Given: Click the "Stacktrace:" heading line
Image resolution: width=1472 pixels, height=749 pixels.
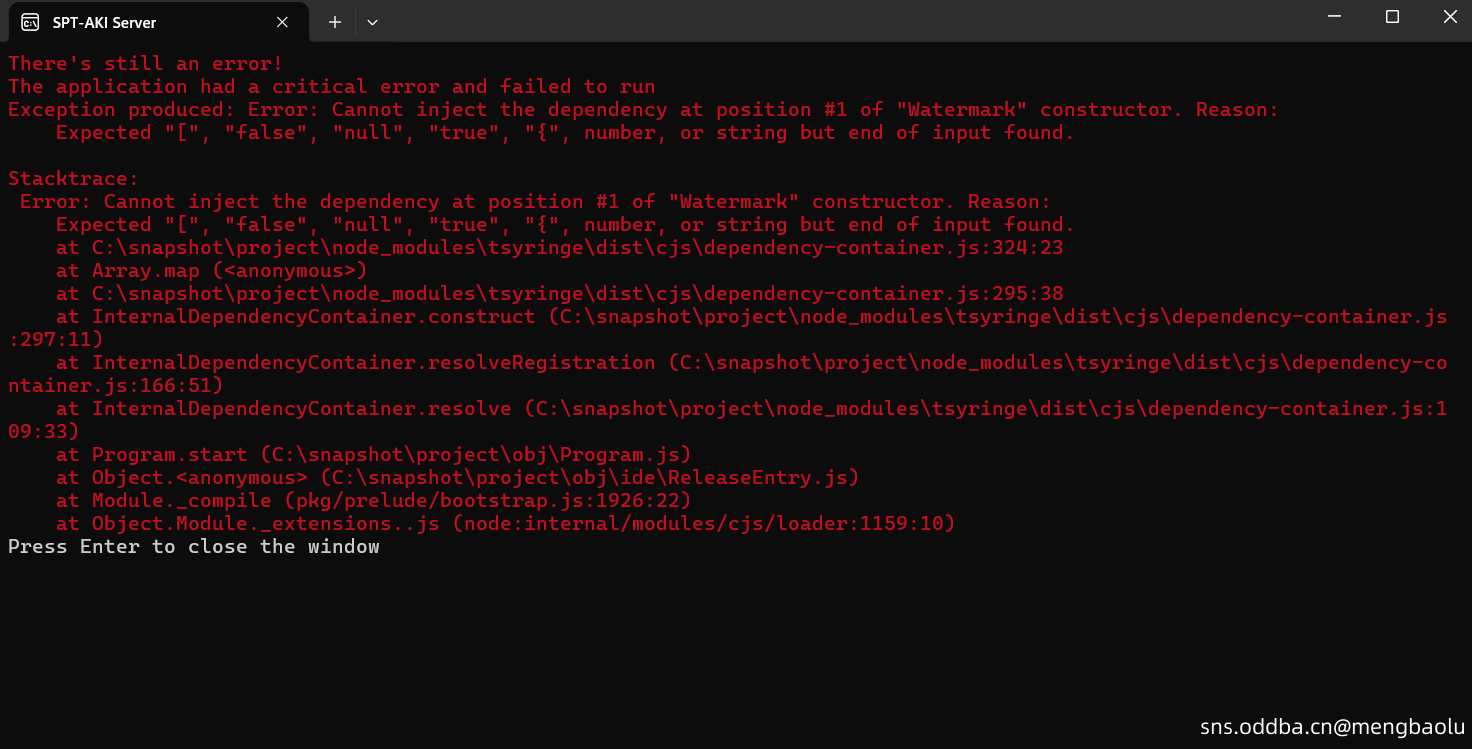Looking at the screenshot, I should (x=73, y=178).
